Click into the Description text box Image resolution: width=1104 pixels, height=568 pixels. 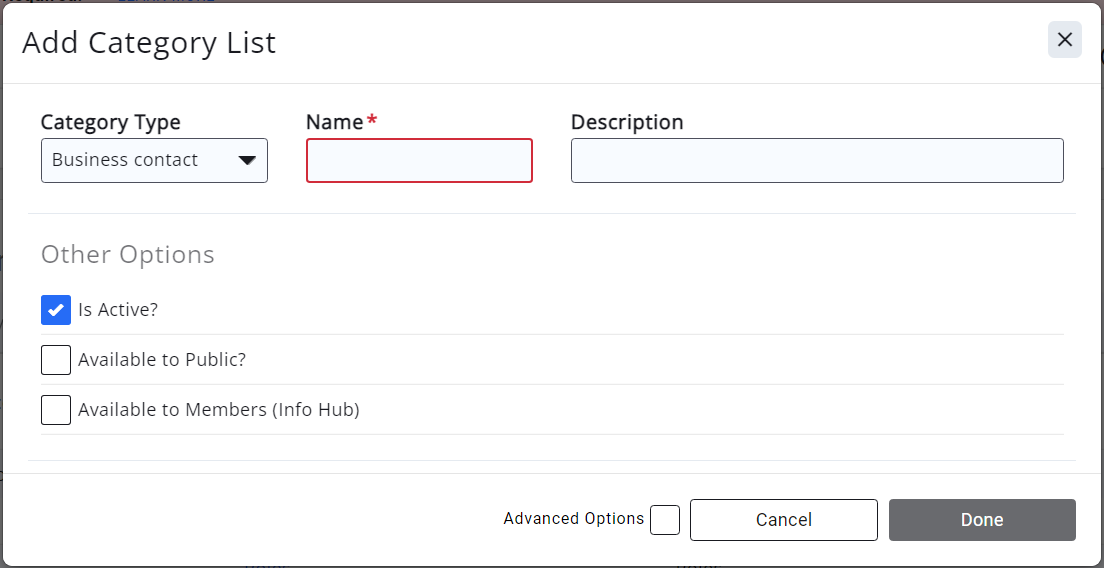pos(816,161)
